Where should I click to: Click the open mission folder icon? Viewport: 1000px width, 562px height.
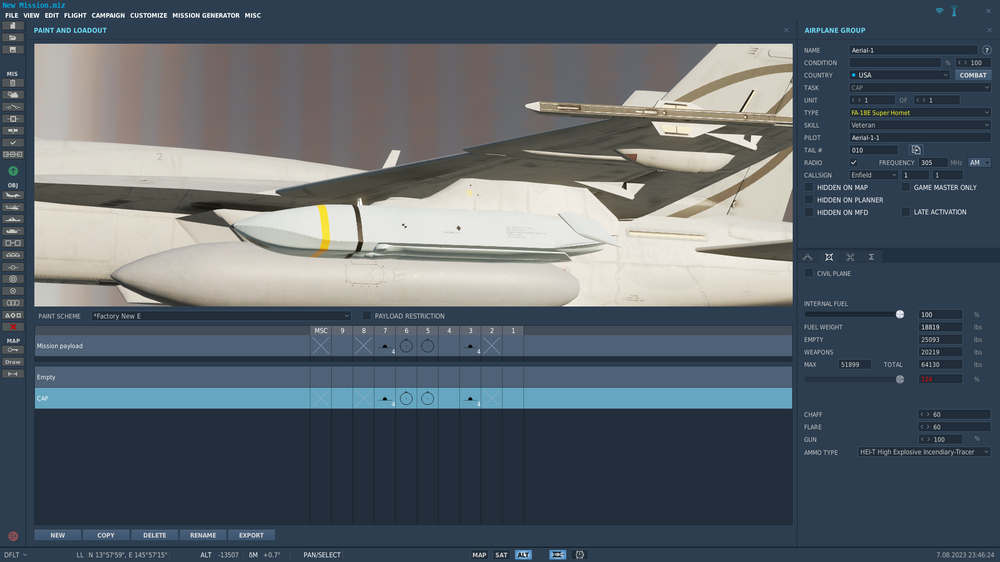tap(12, 38)
